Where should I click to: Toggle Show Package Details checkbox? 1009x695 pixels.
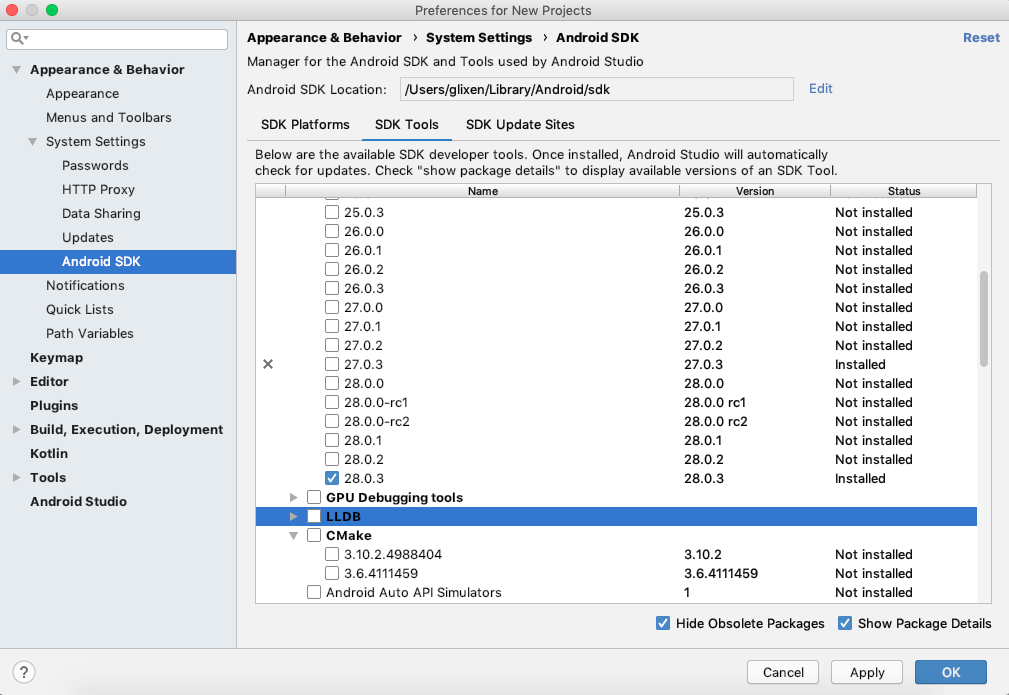pos(845,623)
